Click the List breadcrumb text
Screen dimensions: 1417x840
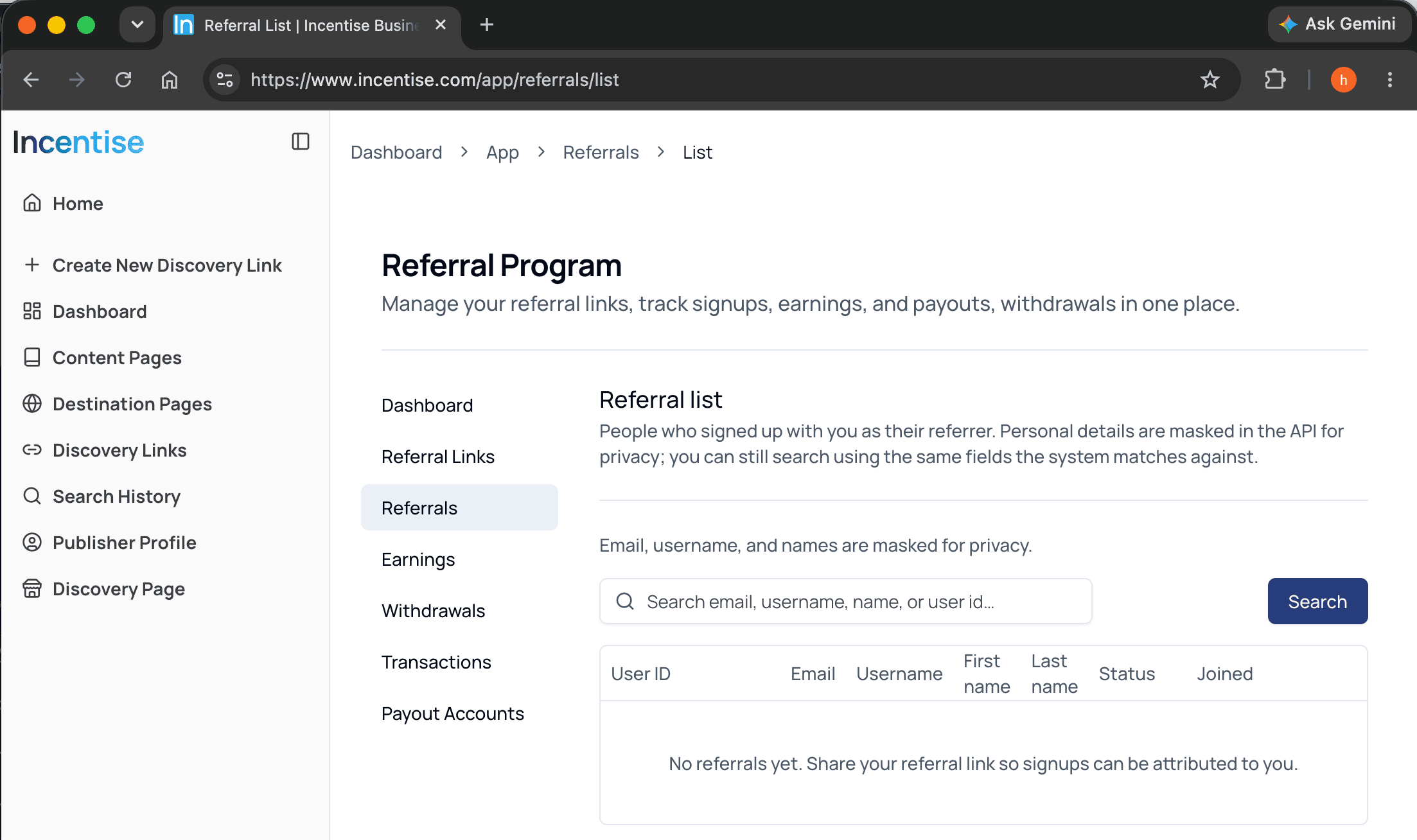(698, 152)
